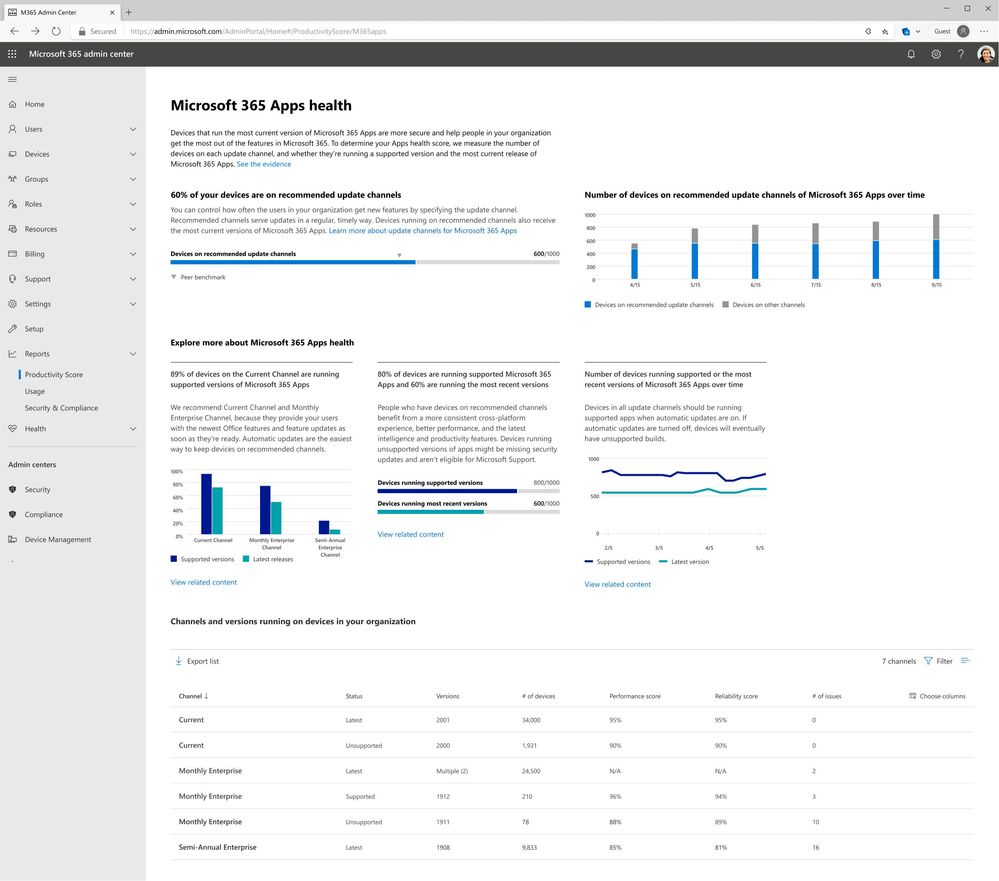This screenshot has height=881, width=999.
Task: Click the most recent versions progress bar
Action: (x=468, y=512)
